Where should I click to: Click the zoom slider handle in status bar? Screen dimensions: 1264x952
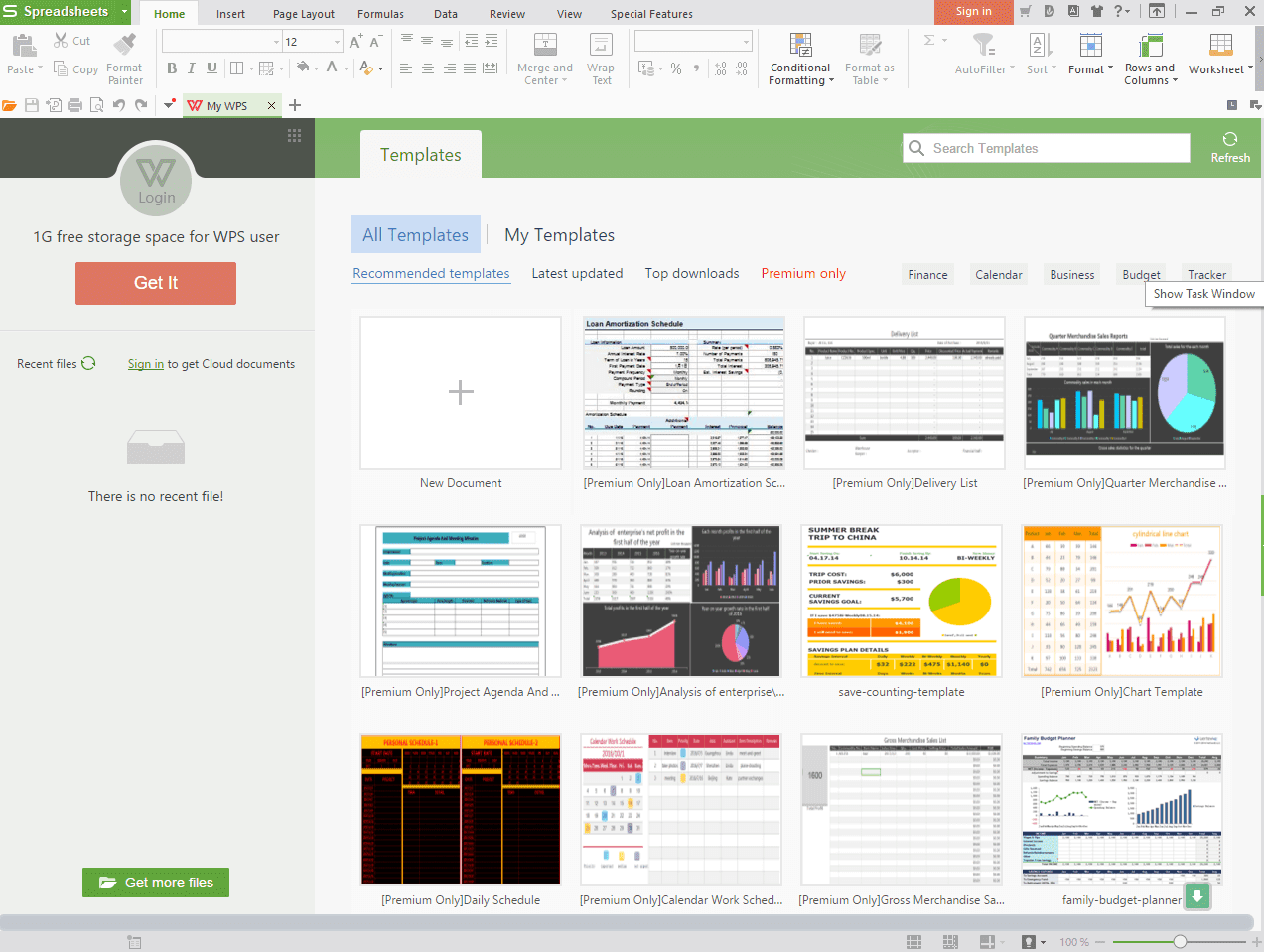coord(1180,941)
